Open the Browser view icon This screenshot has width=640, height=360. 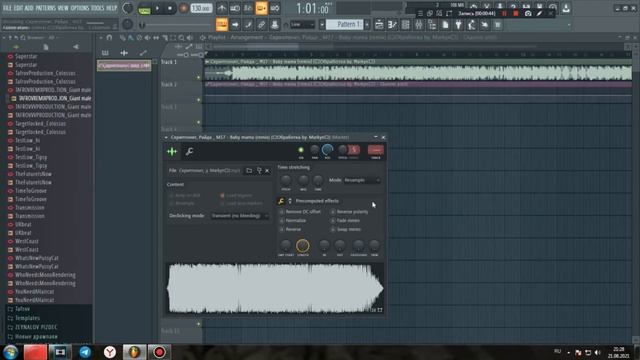(432, 25)
